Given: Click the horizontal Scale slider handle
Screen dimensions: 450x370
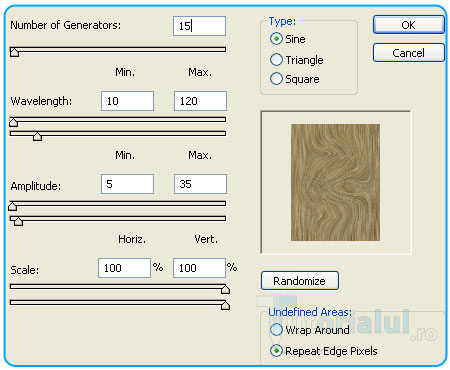Looking at the screenshot, I should pyautogui.click(x=226, y=289).
